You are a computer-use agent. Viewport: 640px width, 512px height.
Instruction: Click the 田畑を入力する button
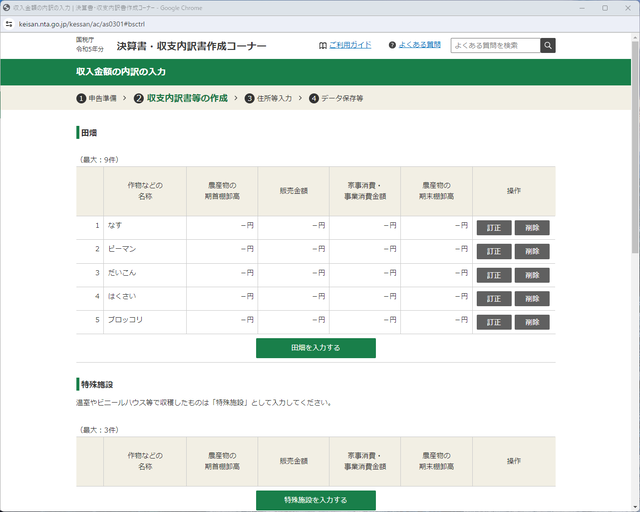pyautogui.click(x=316, y=348)
